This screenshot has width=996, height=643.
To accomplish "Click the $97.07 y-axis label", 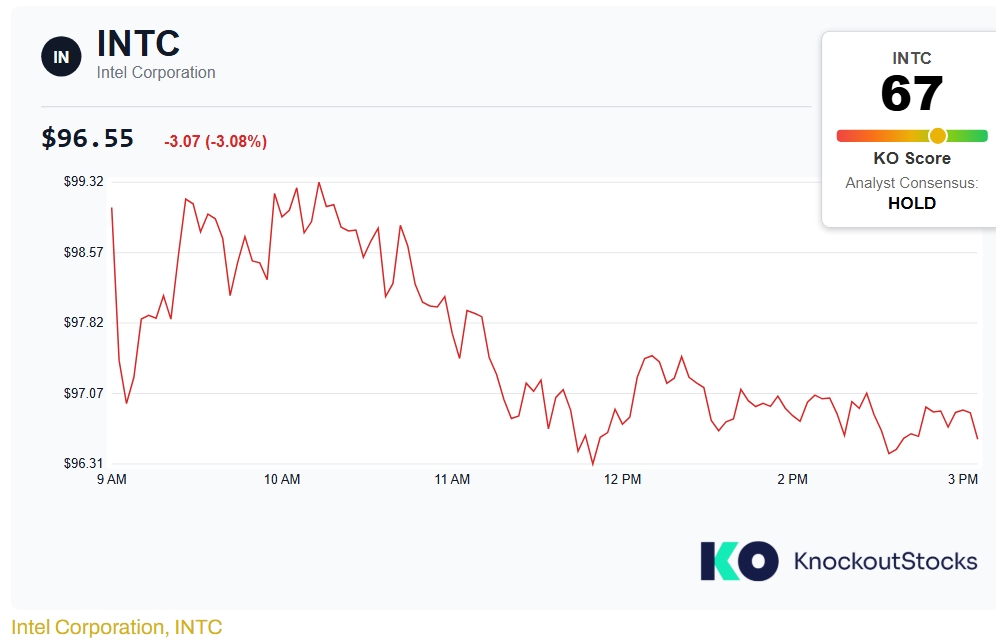I will 83,393.
